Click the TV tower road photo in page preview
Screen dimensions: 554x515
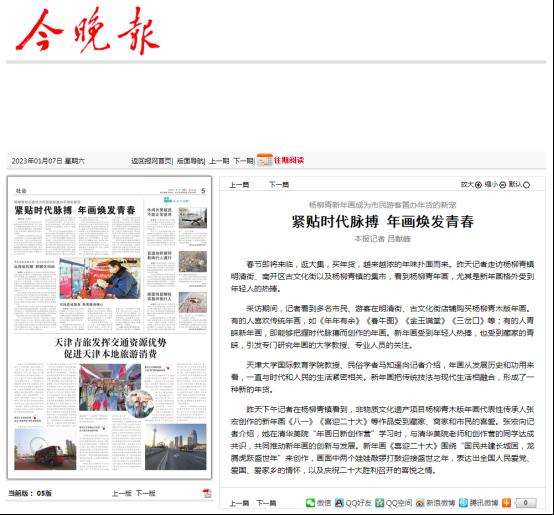pyautogui.click(x=176, y=447)
